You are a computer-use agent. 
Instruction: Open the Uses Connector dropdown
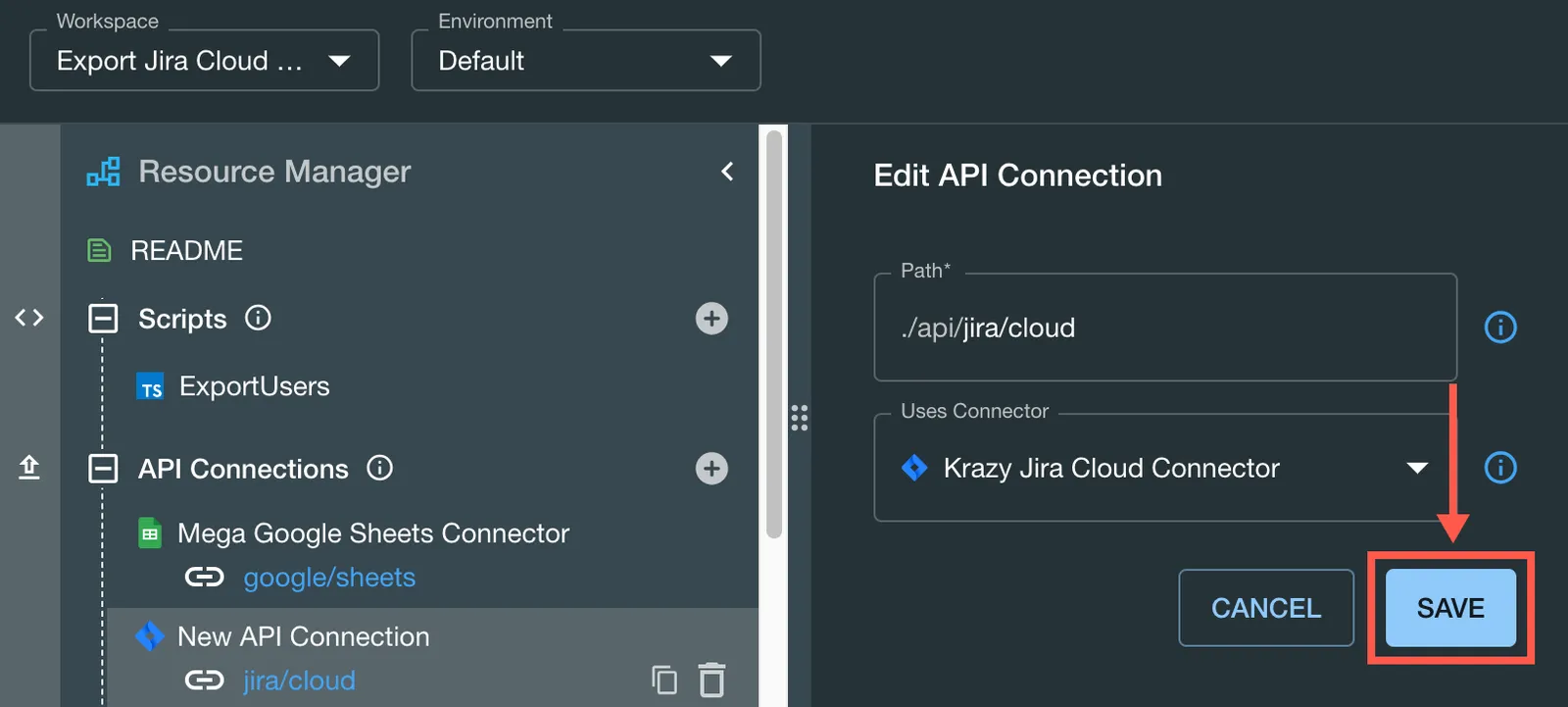point(1165,468)
